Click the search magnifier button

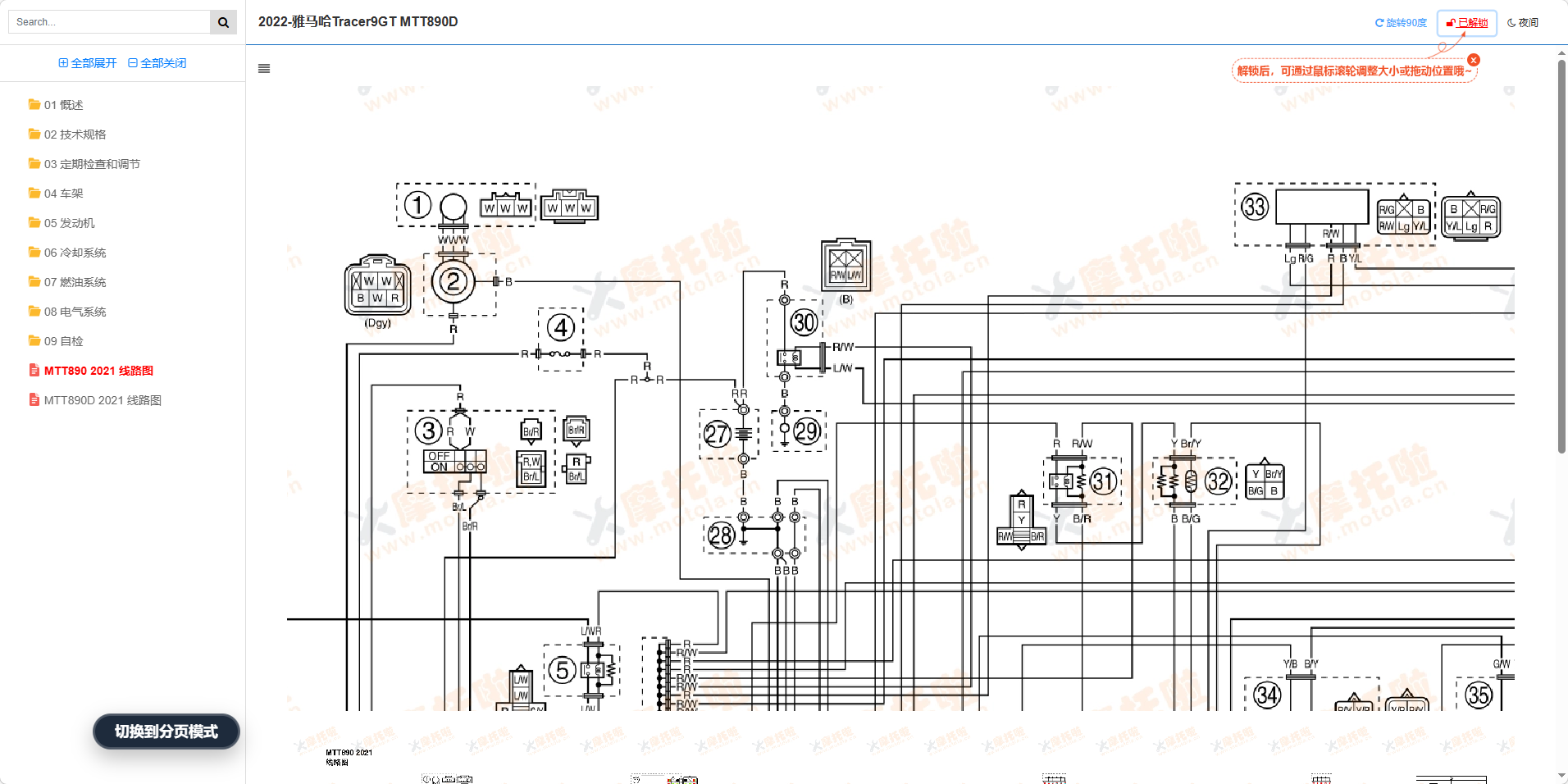click(x=223, y=22)
